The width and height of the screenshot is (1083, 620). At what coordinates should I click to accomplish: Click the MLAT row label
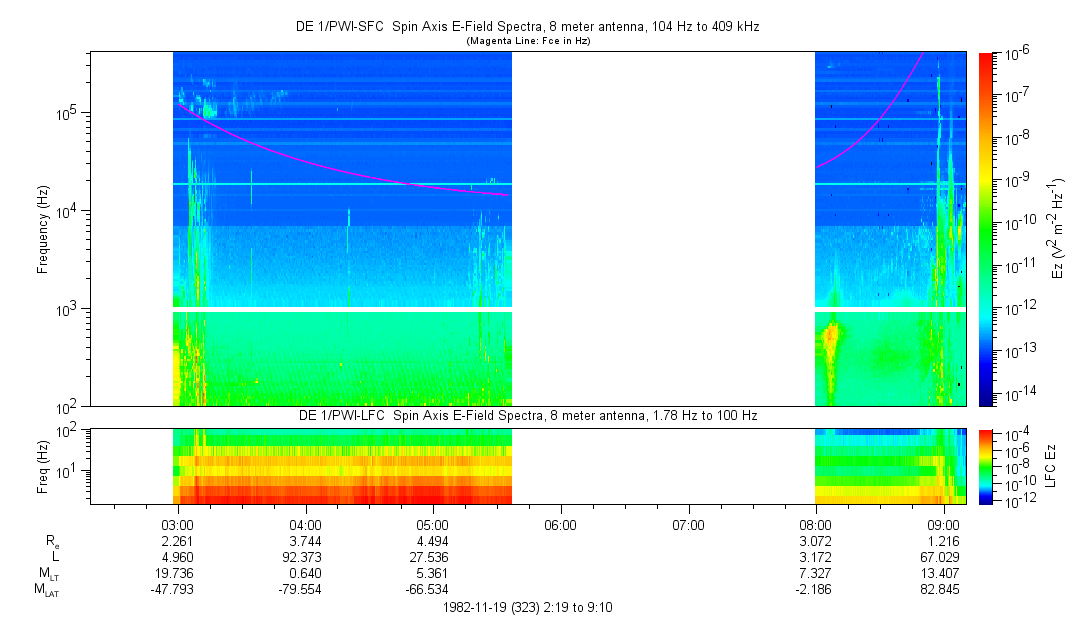tap(47, 590)
